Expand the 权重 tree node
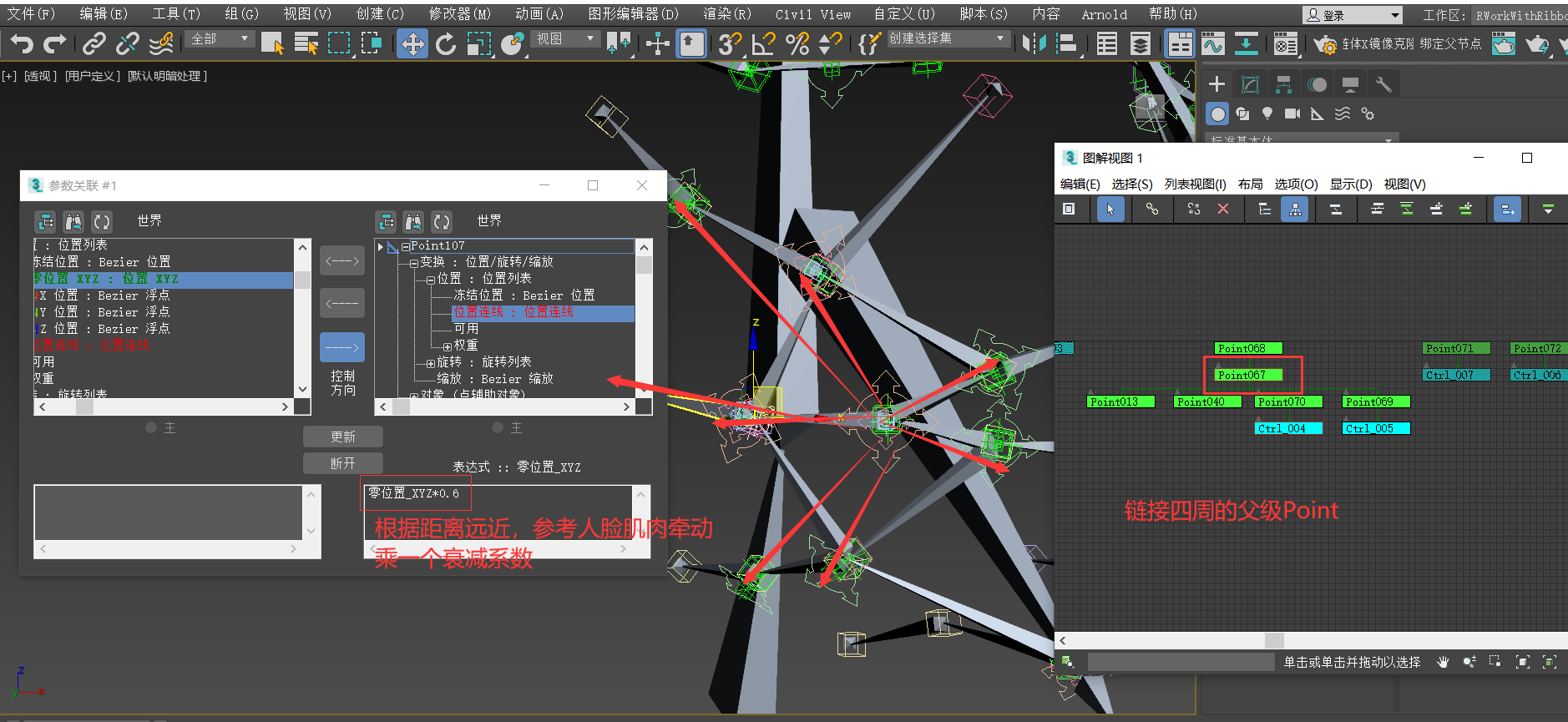 tap(448, 346)
